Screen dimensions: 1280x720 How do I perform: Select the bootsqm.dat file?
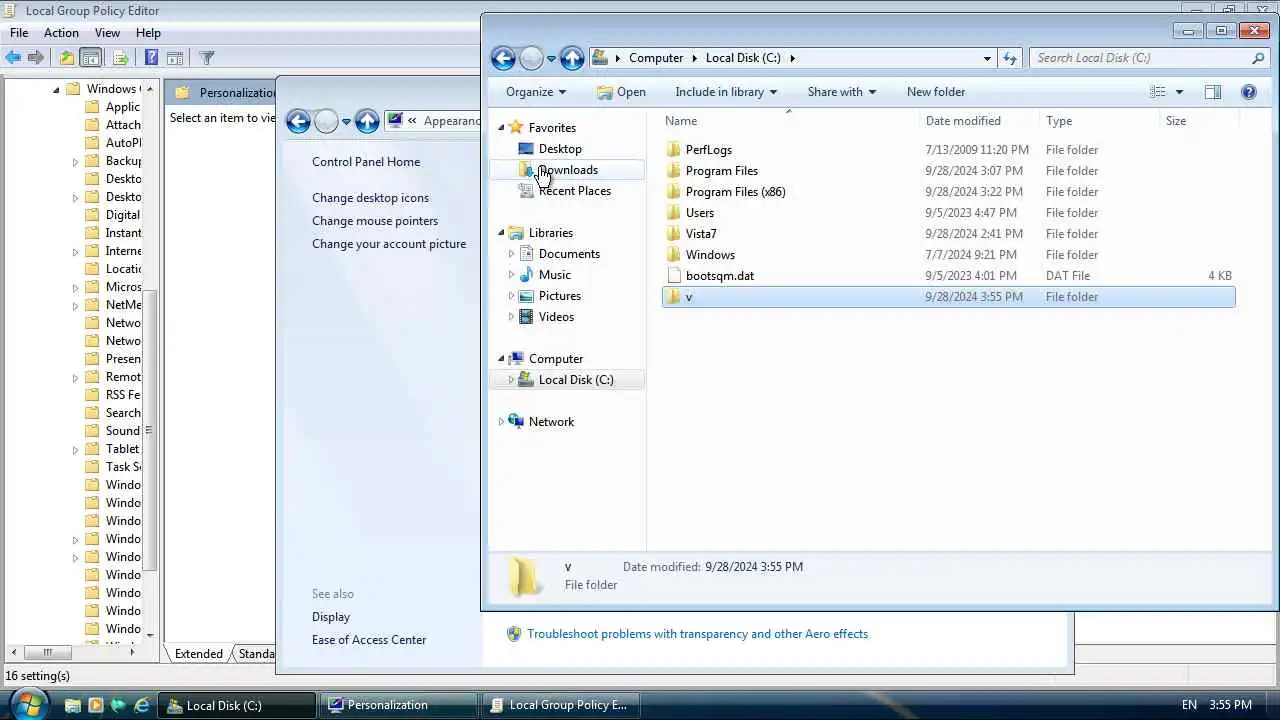pyautogui.click(x=948, y=276)
